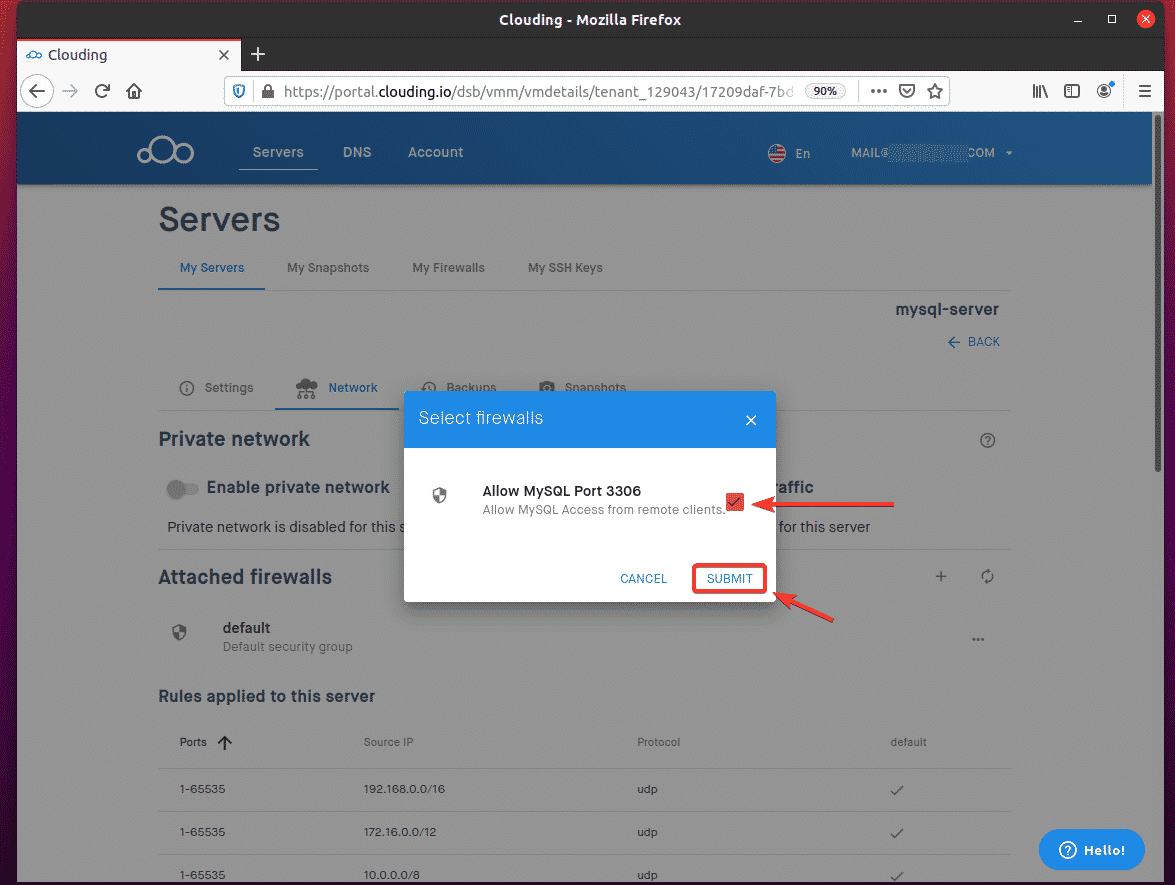This screenshot has width=1175, height=885.
Task: Expand the account email dropdown
Action: tap(1009, 153)
